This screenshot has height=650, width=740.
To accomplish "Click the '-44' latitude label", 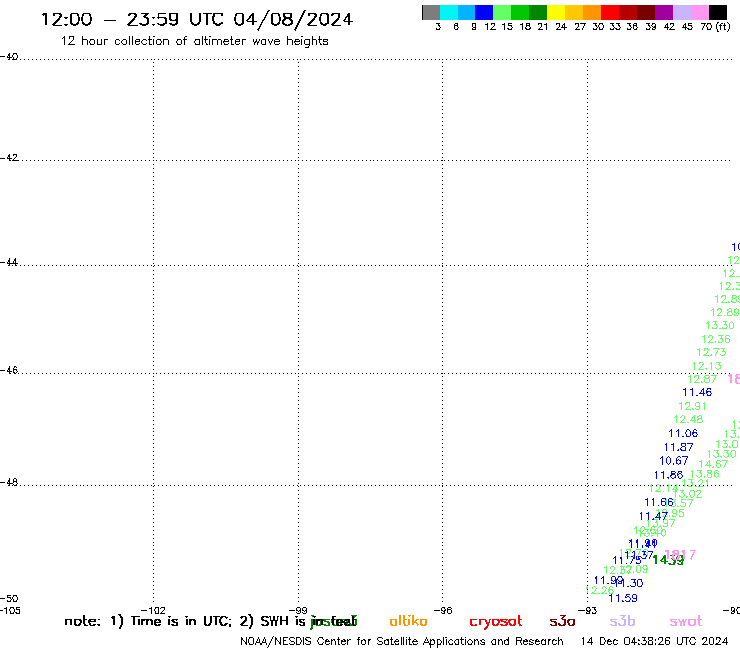I will coord(9,262).
